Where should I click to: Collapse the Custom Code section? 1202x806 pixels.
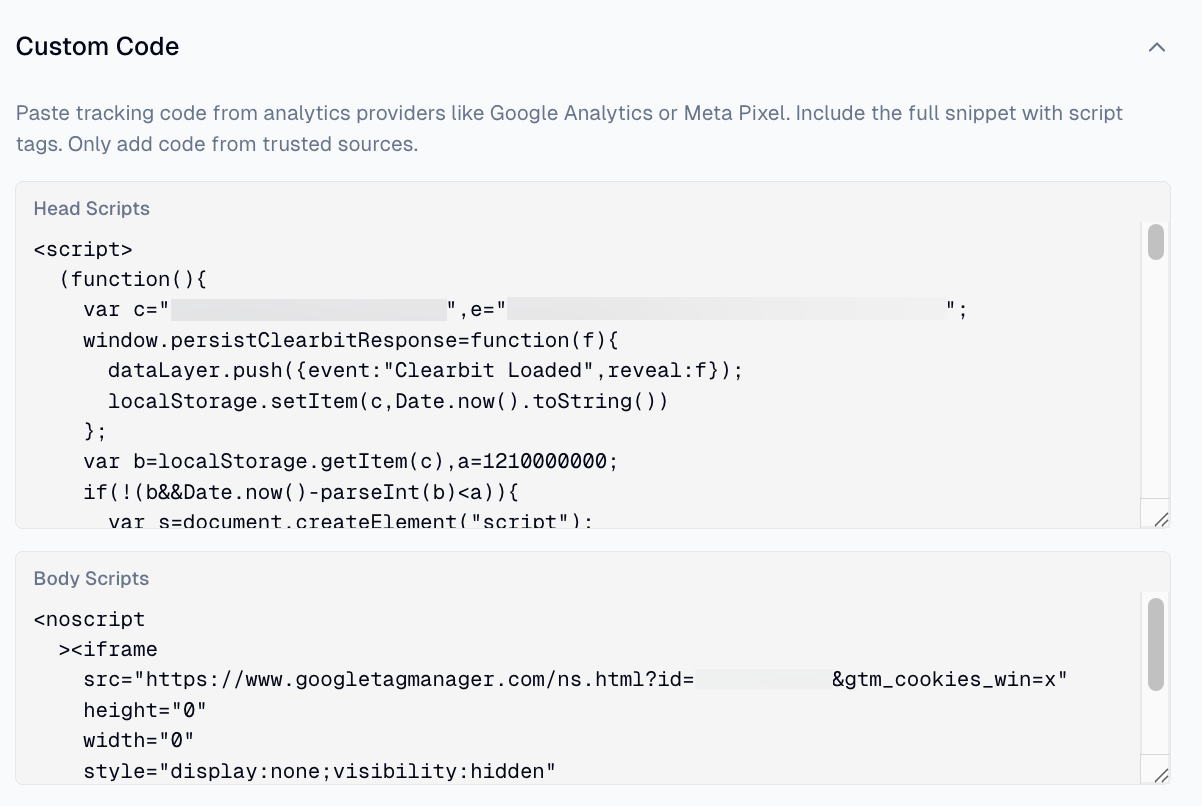(1157, 46)
